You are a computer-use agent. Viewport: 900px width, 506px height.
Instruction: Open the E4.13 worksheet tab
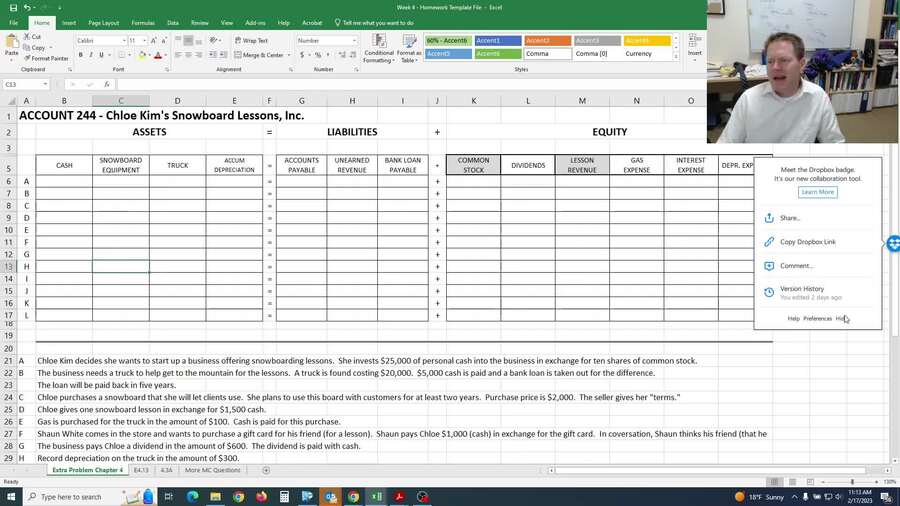tap(141, 470)
